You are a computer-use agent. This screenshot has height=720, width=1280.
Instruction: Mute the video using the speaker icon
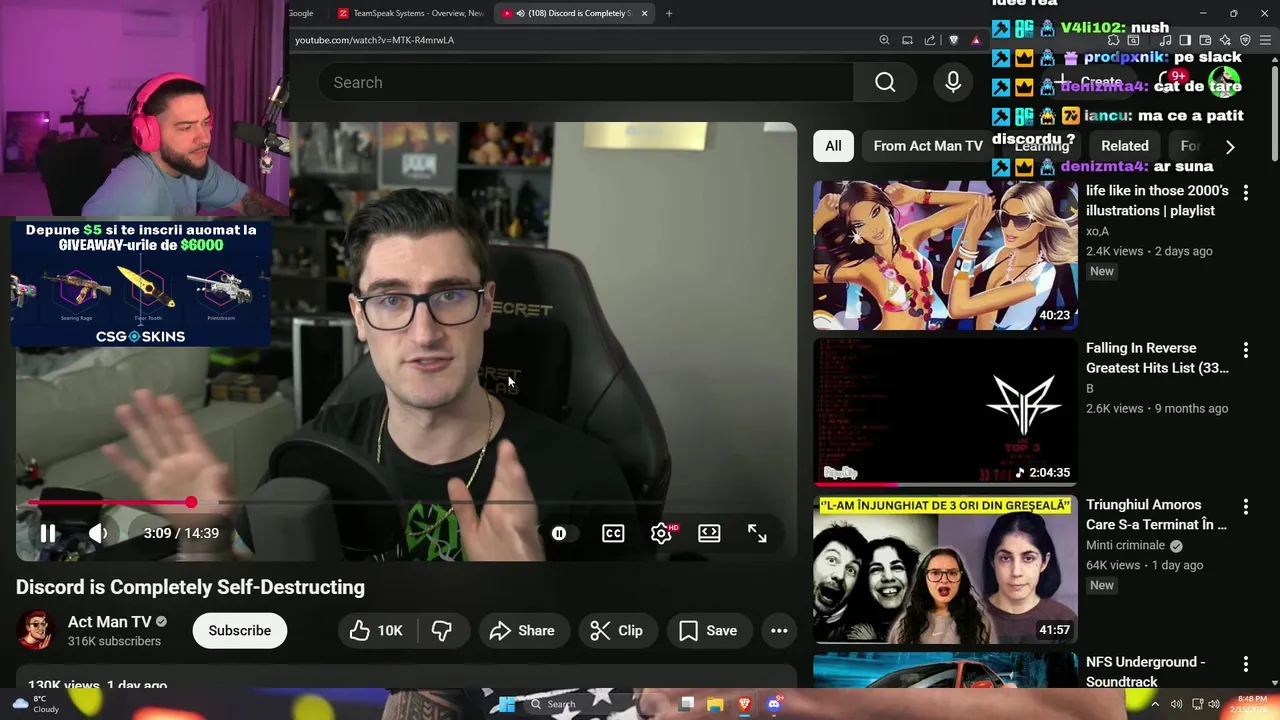point(98,533)
